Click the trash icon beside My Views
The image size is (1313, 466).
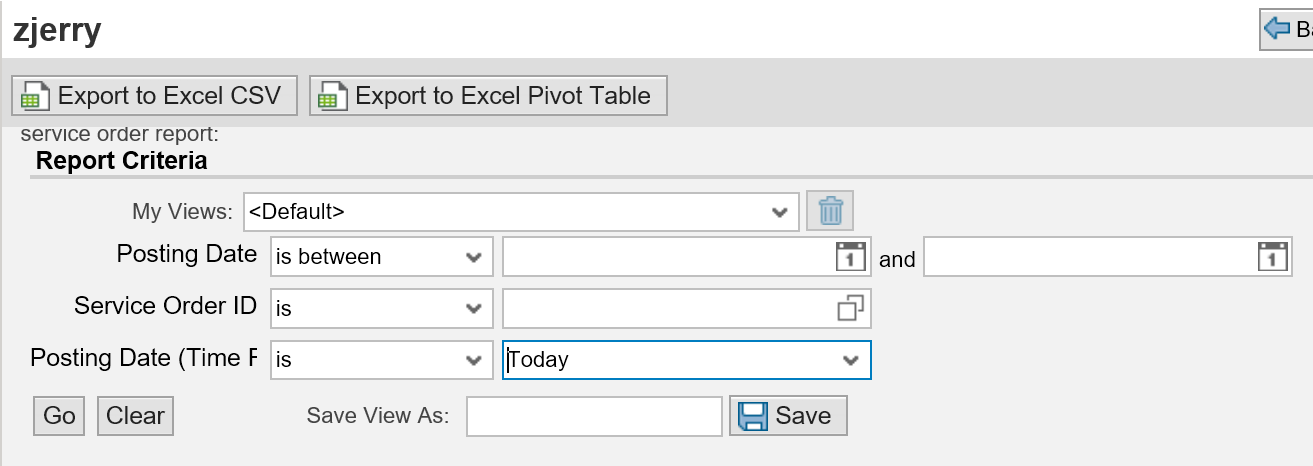pos(831,211)
